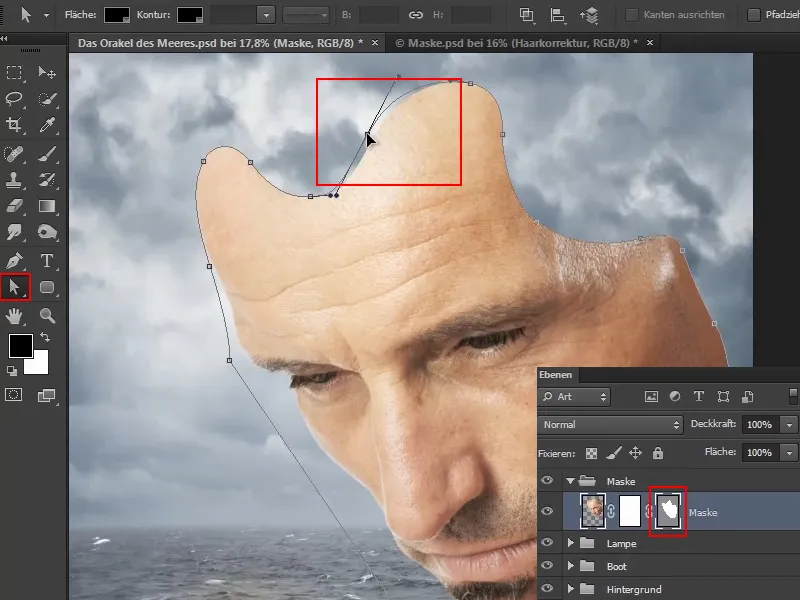Filter layers by pixel layers
This screenshot has height=600, width=800.
pos(651,396)
